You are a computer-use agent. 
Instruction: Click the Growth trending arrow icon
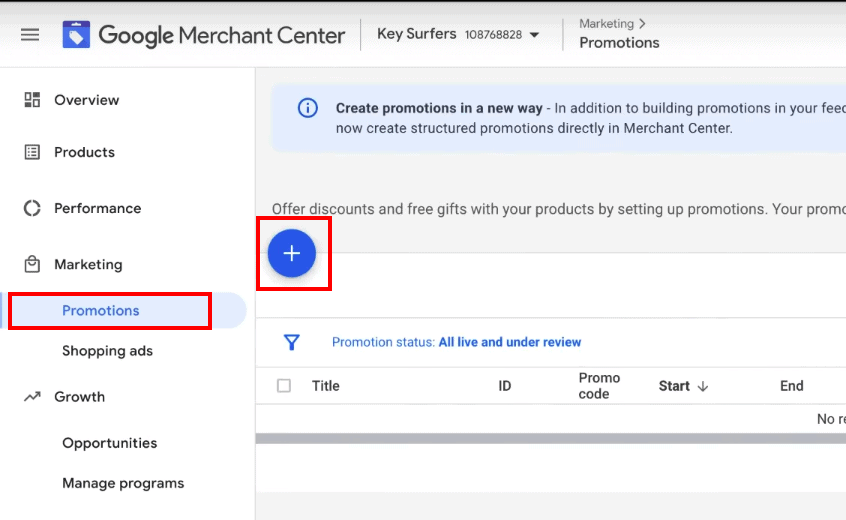[x=32, y=397]
